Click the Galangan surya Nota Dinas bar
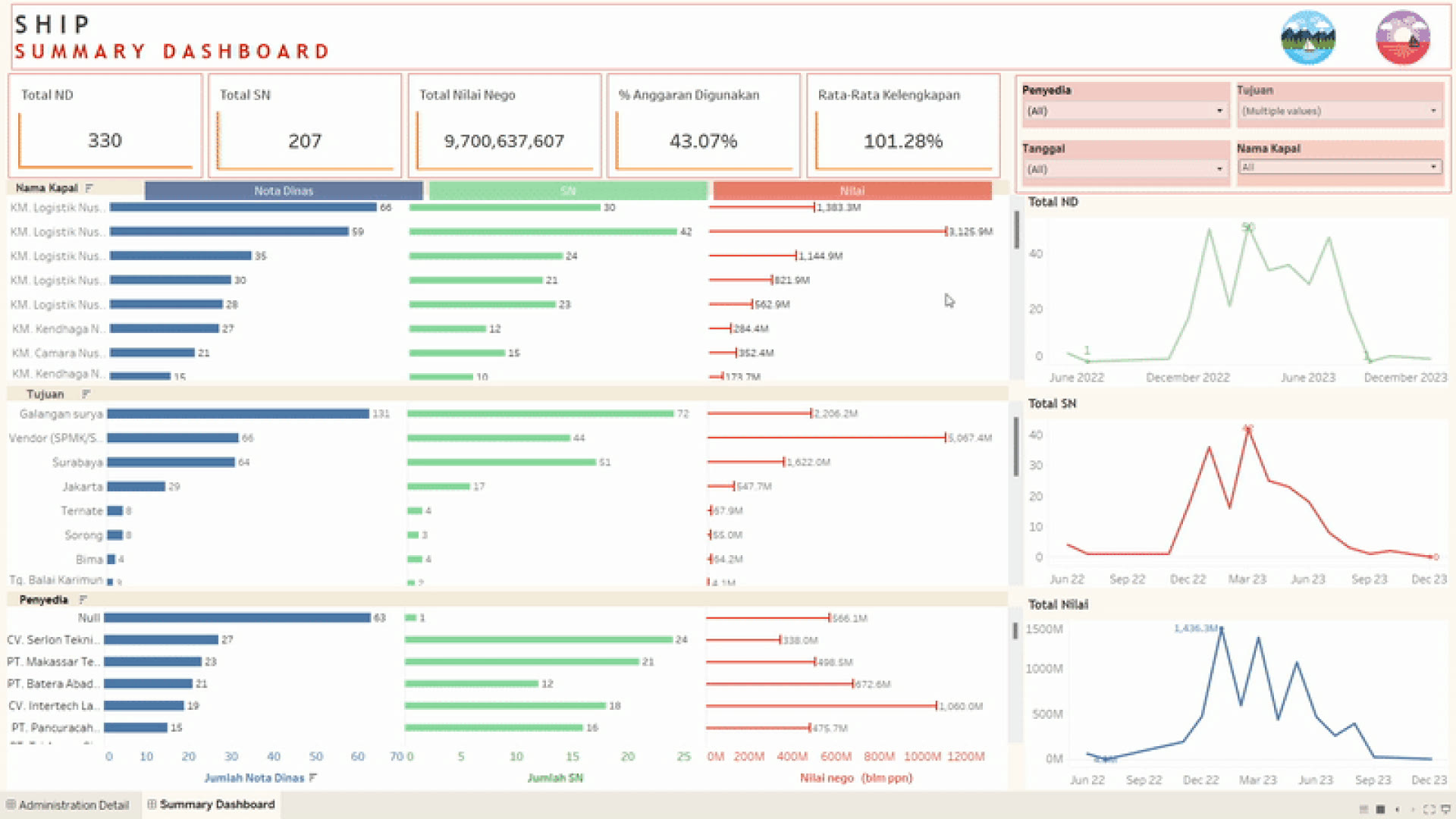The height and width of the screenshot is (819, 1456). (238, 414)
